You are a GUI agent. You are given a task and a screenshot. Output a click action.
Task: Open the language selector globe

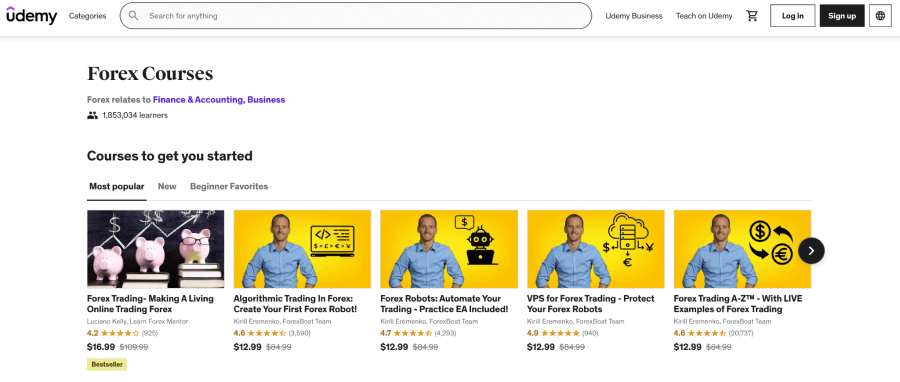point(880,16)
